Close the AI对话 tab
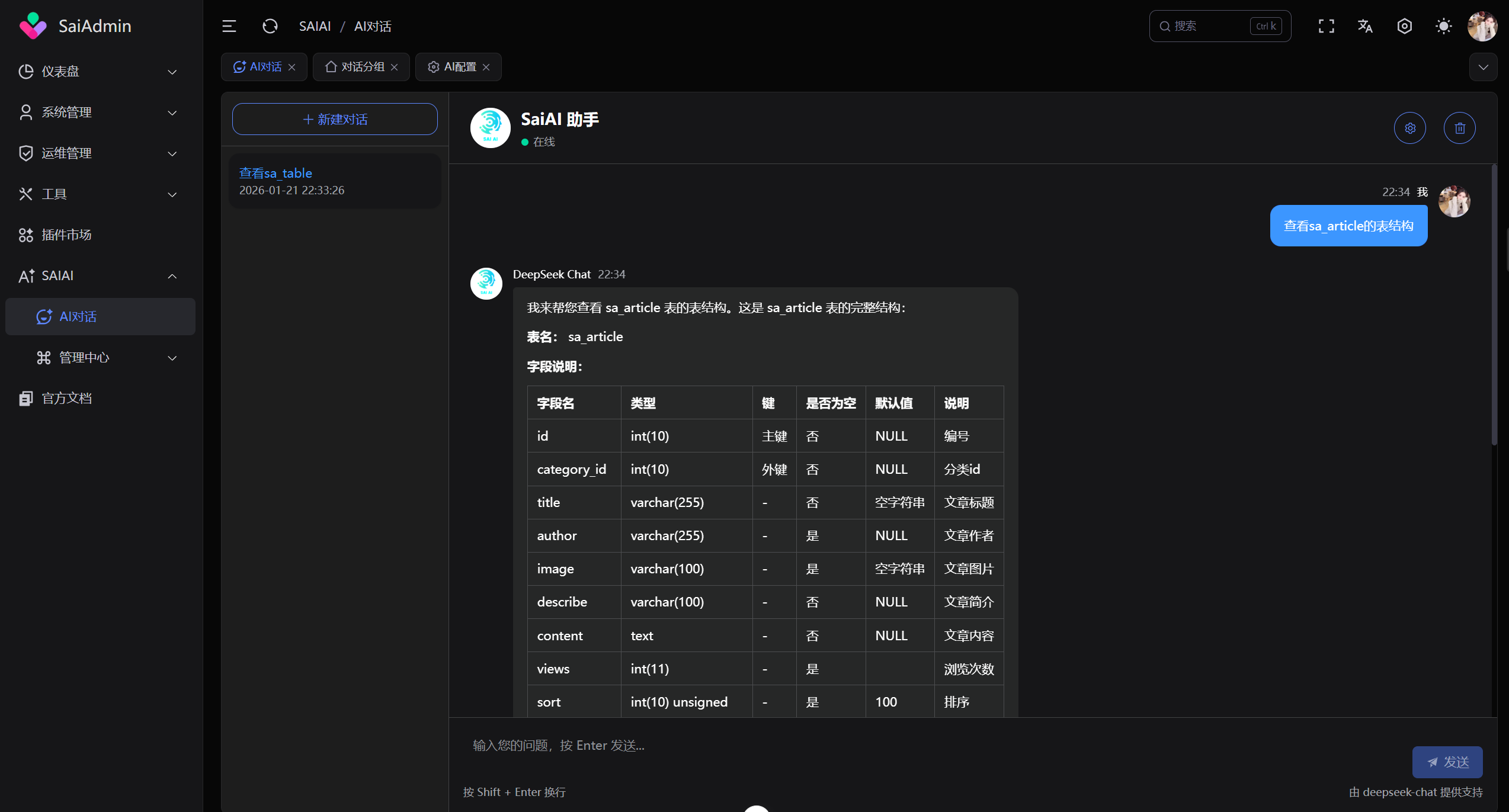 click(x=292, y=68)
